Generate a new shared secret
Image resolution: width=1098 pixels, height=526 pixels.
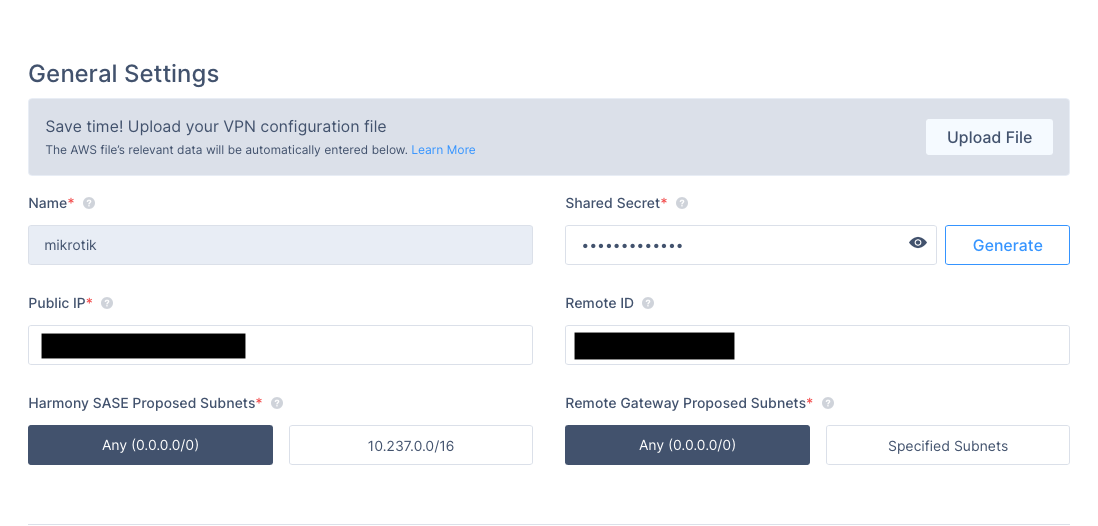(1006, 245)
